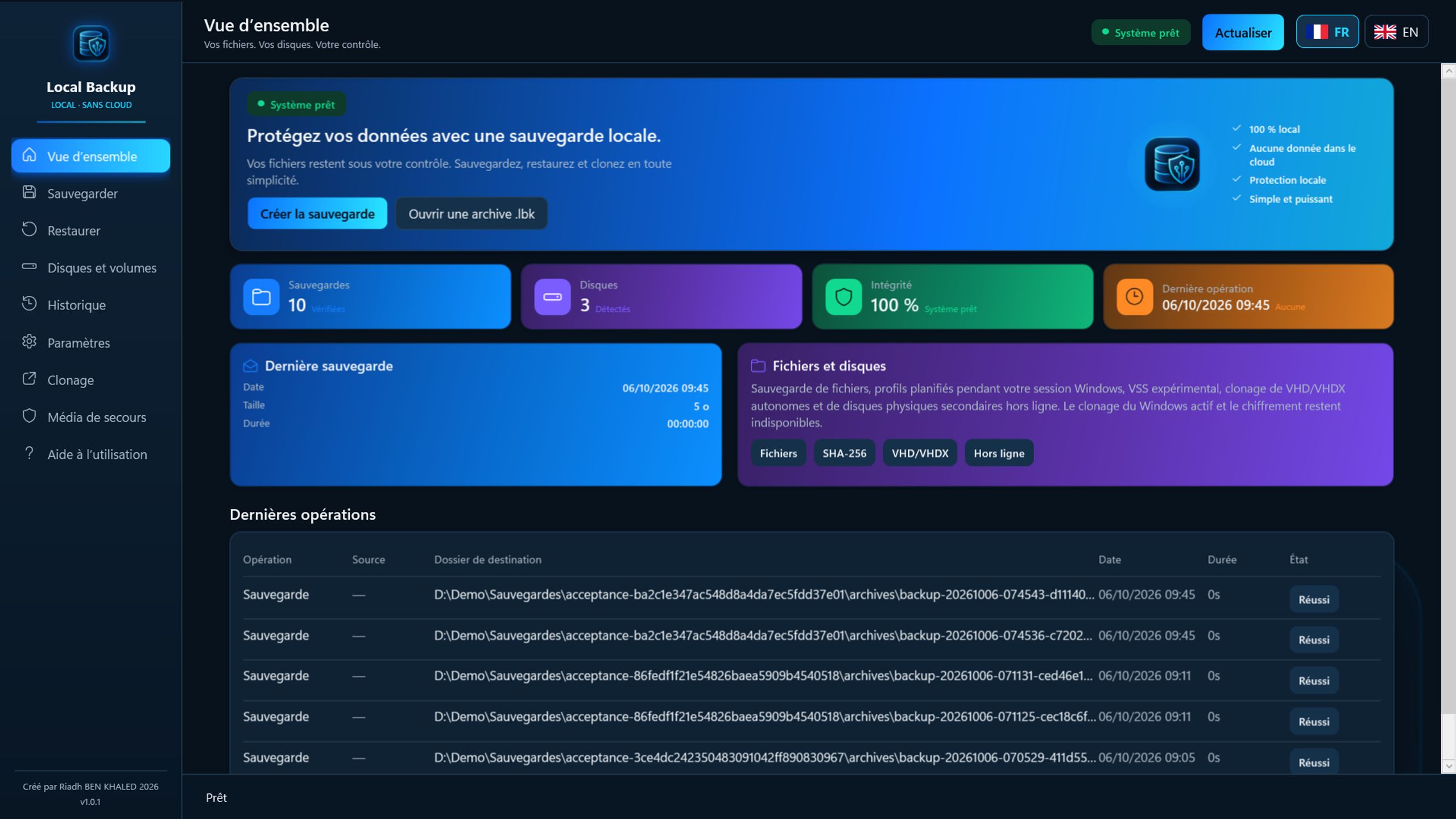
Task: Click the Dossier de destination column header
Action: (488, 560)
